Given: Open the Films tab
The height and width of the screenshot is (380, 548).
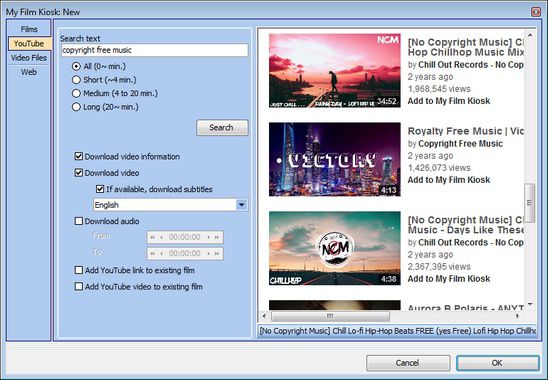Looking at the screenshot, I should [x=29, y=29].
